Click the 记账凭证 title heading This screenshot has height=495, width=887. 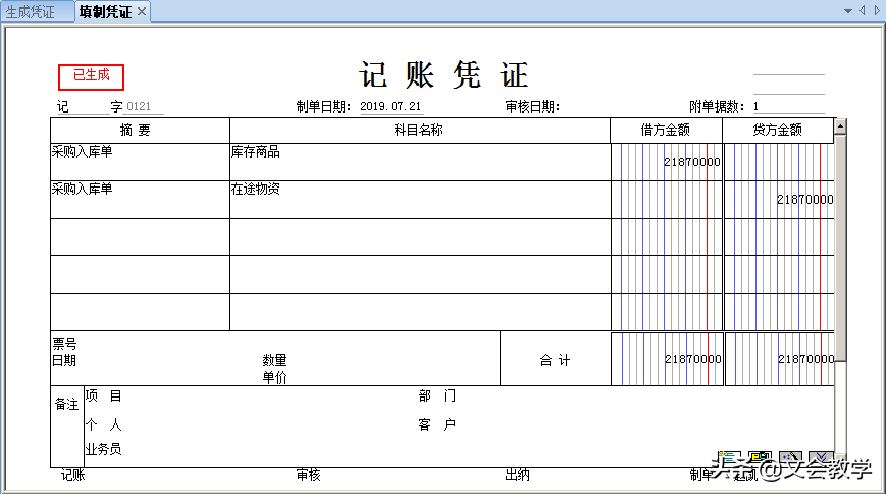(x=444, y=75)
